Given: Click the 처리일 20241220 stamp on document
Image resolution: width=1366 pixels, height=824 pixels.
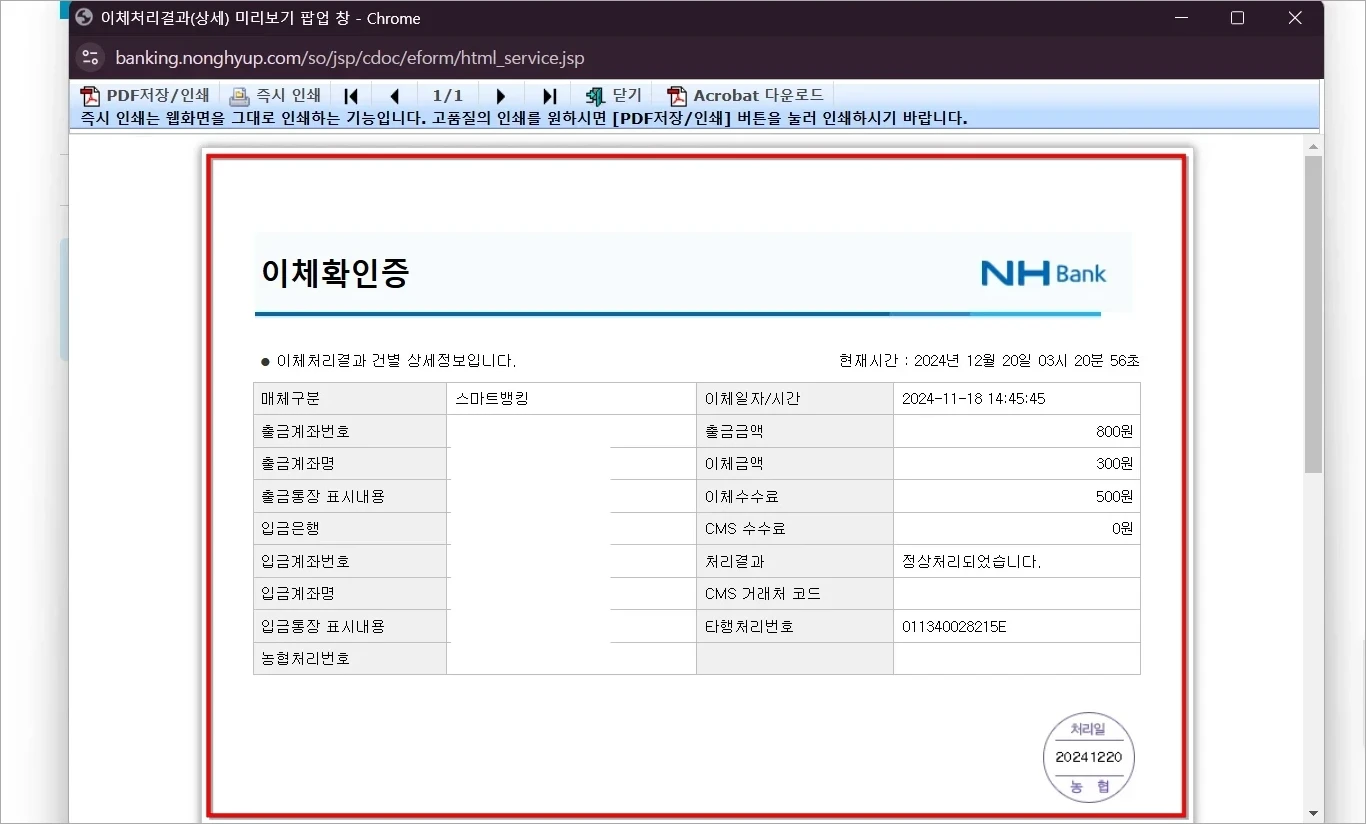Looking at the screenshot, I should point(1088,757).
